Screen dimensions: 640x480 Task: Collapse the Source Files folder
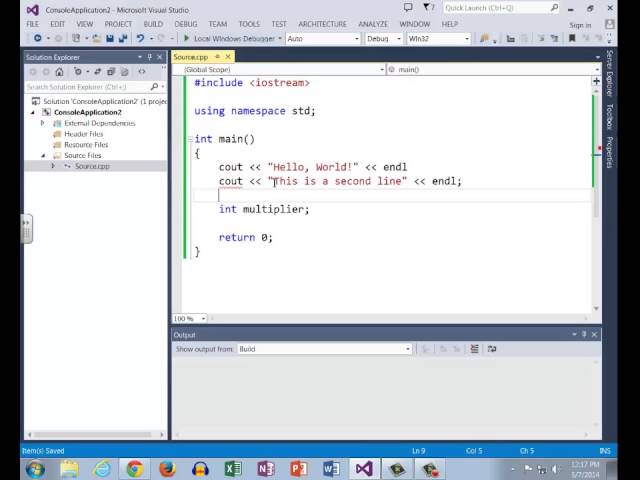[x=43, y=156]
